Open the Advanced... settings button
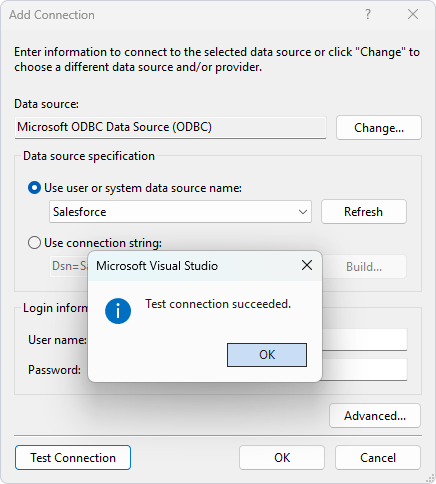Screen dimensions: 436x484 [375, 416]
